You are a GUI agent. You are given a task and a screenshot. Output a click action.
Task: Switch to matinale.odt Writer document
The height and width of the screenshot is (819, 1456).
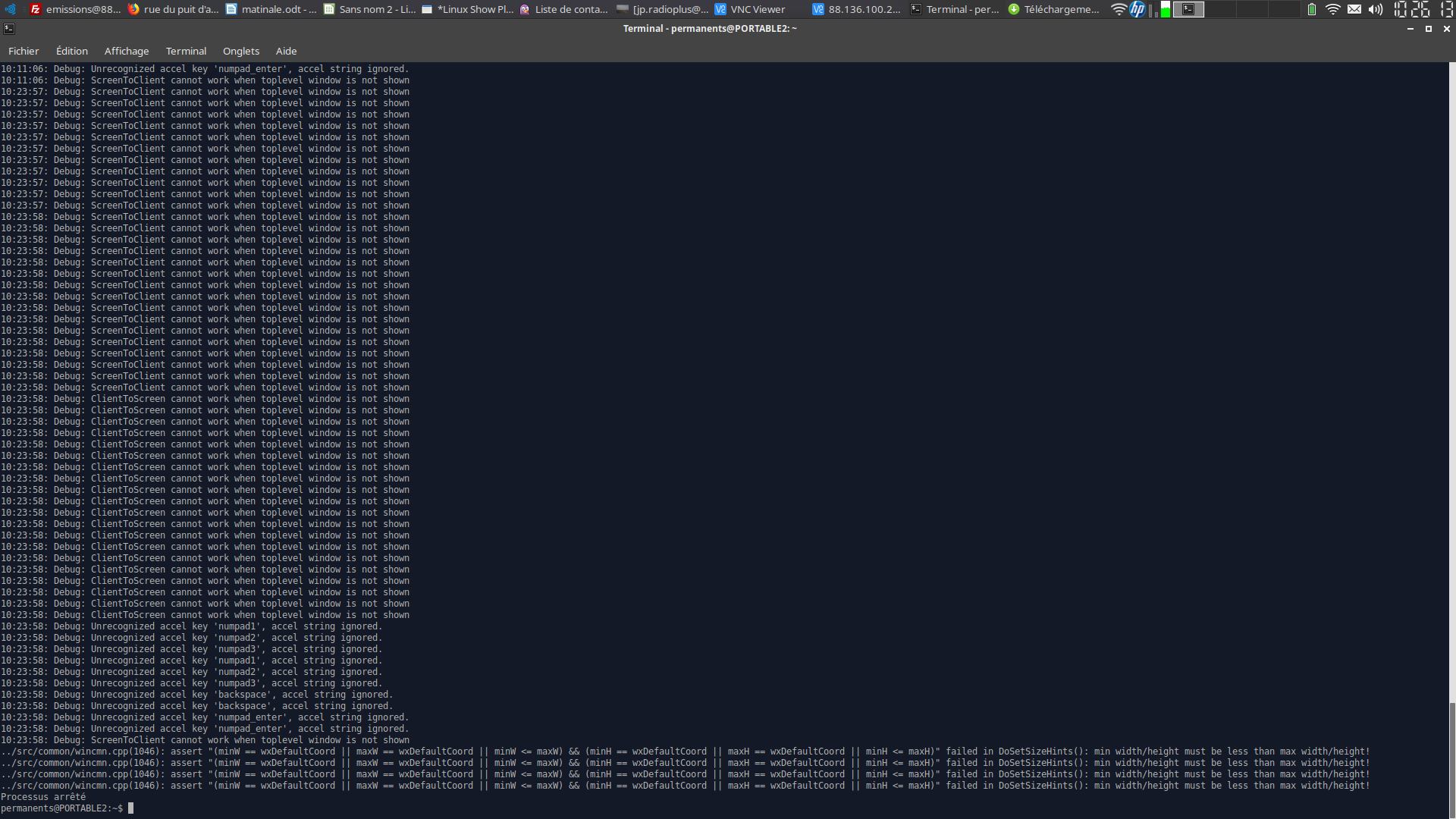[x=271, y=9]
